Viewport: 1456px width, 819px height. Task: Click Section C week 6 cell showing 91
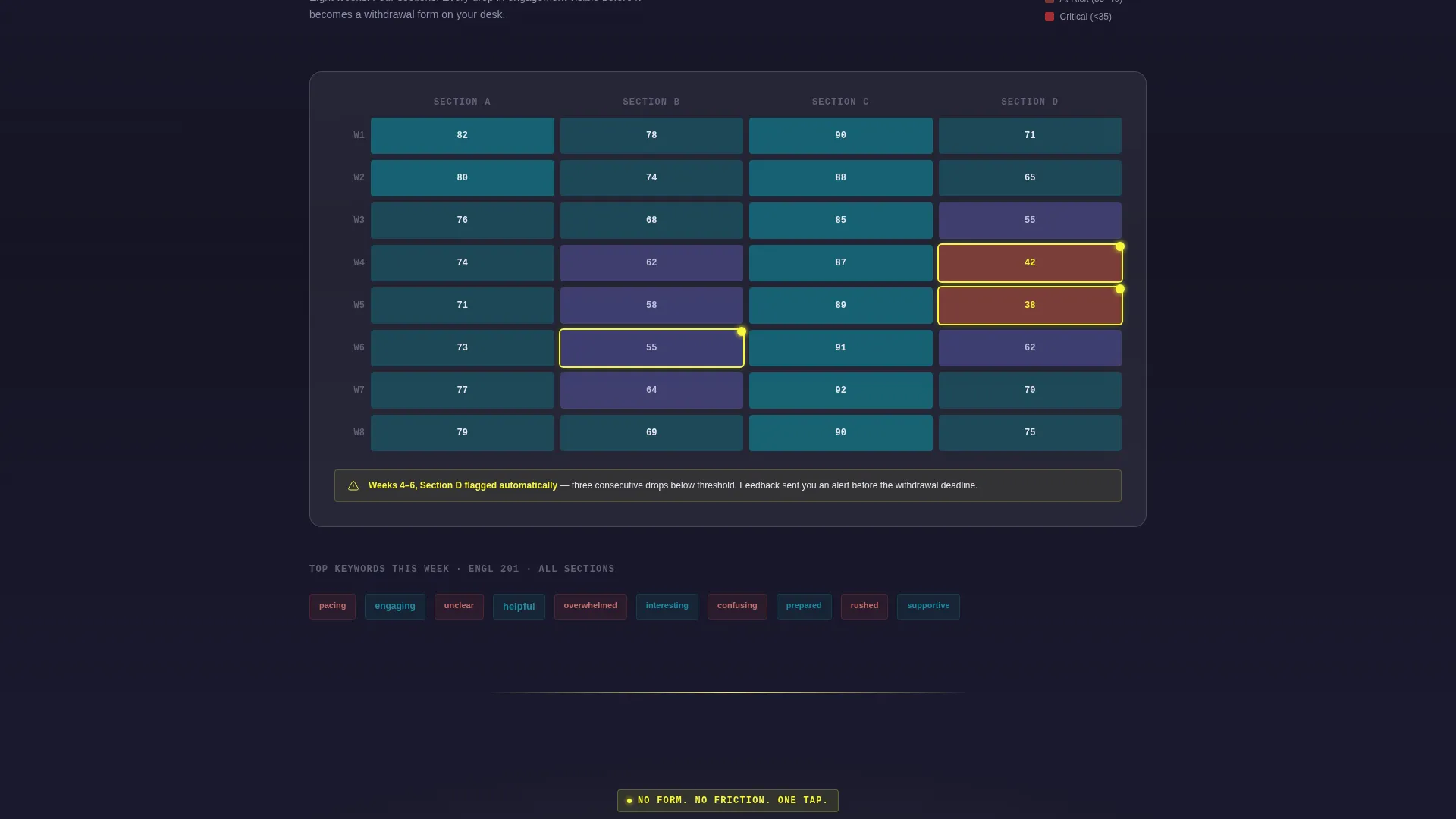841,348
